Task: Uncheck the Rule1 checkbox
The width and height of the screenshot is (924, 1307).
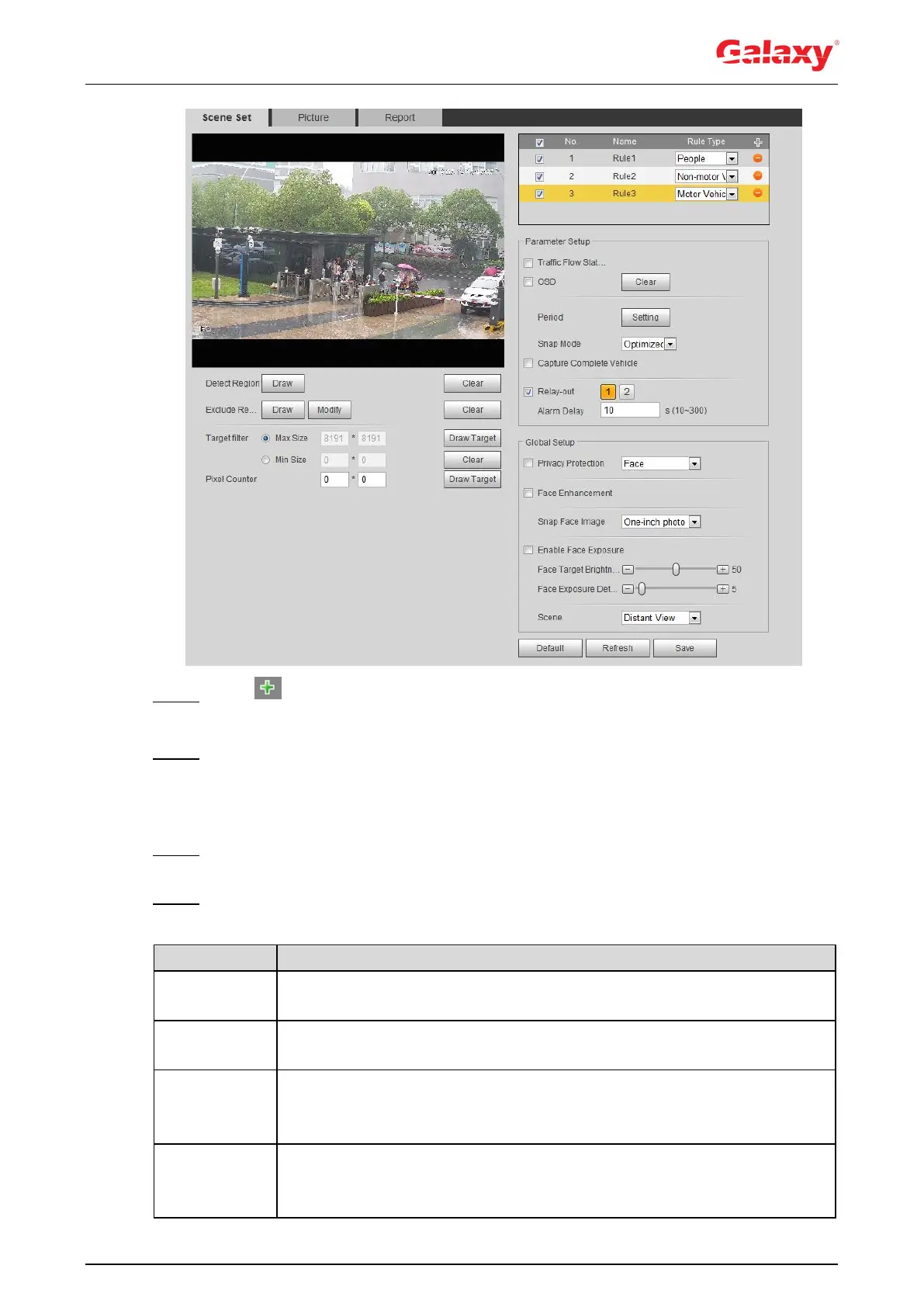Action: click(x=540, y=158)
